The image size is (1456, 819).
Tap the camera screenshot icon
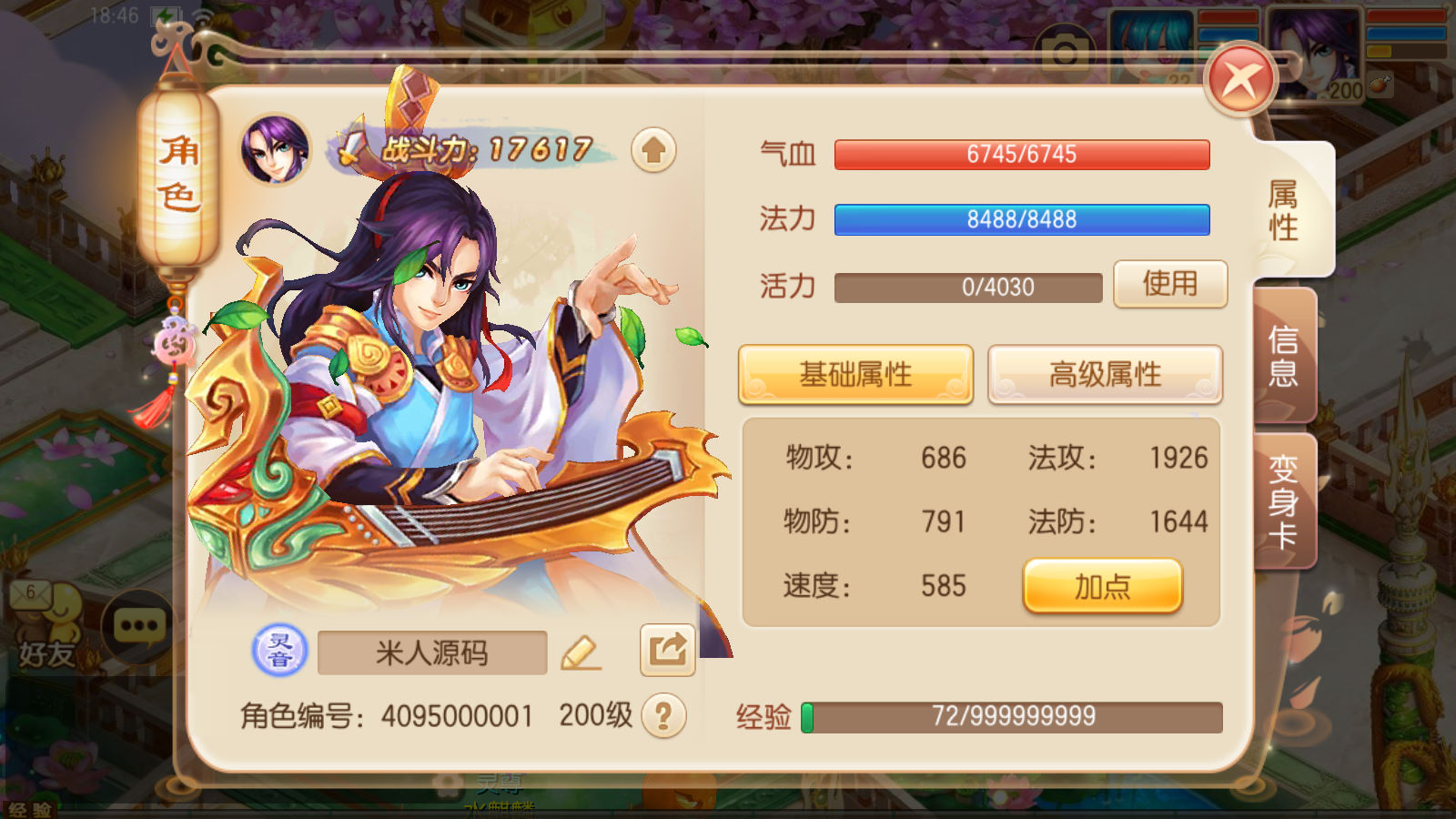[1064, 52]
